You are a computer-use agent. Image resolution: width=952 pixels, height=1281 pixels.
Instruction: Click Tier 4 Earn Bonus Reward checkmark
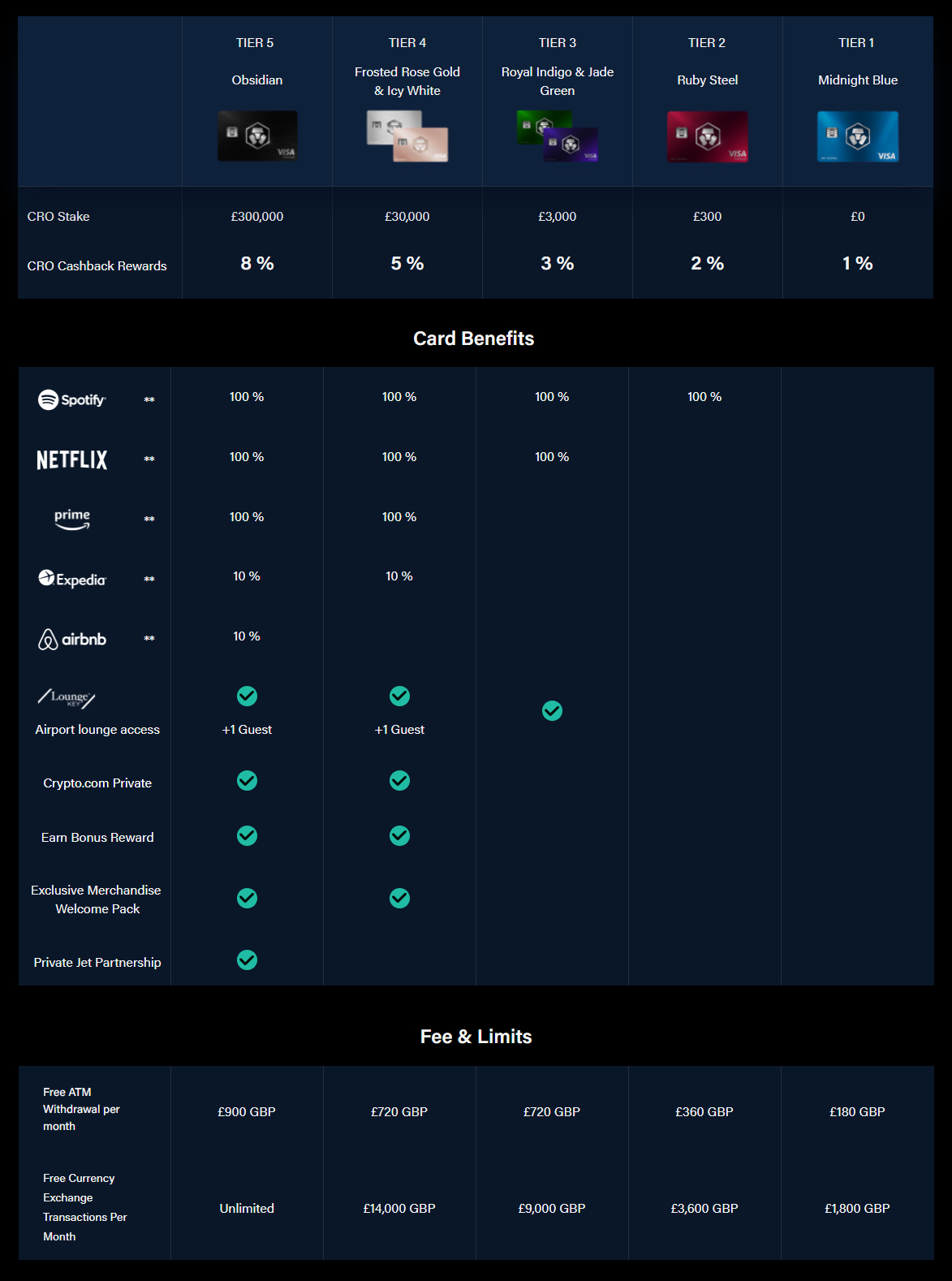[399, 835]
